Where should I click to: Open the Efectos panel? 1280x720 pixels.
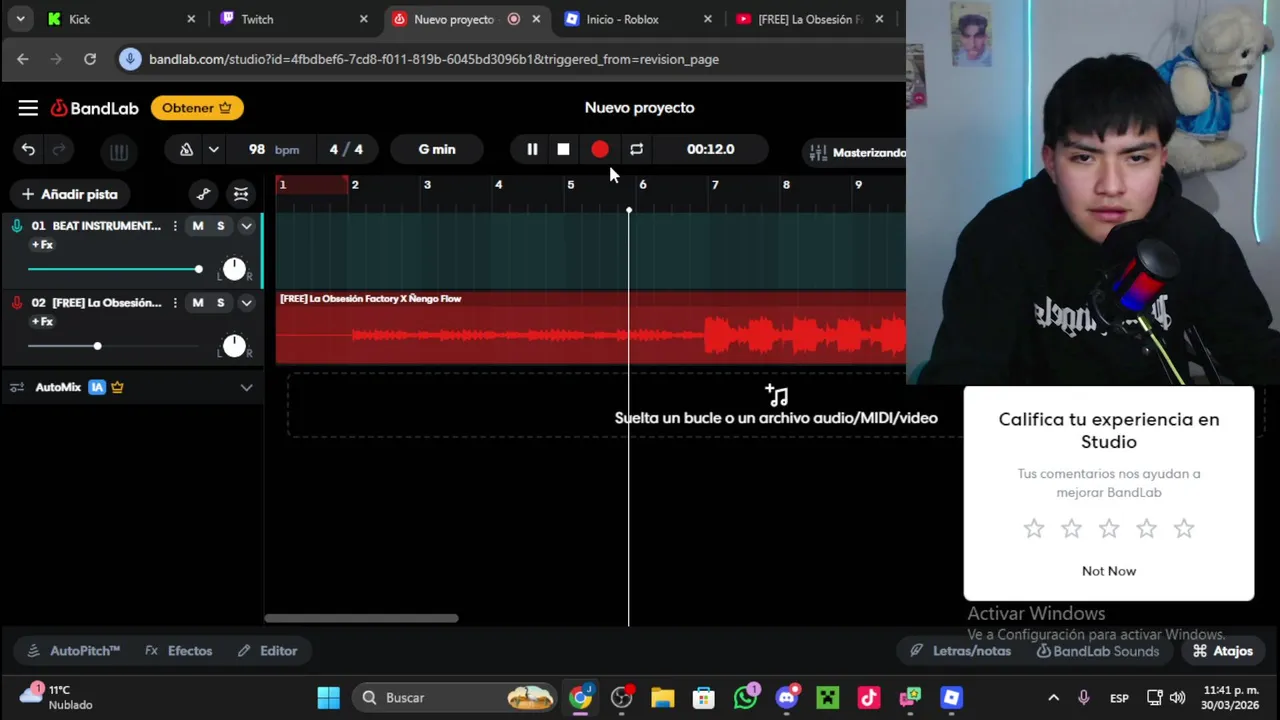(179, 651)
